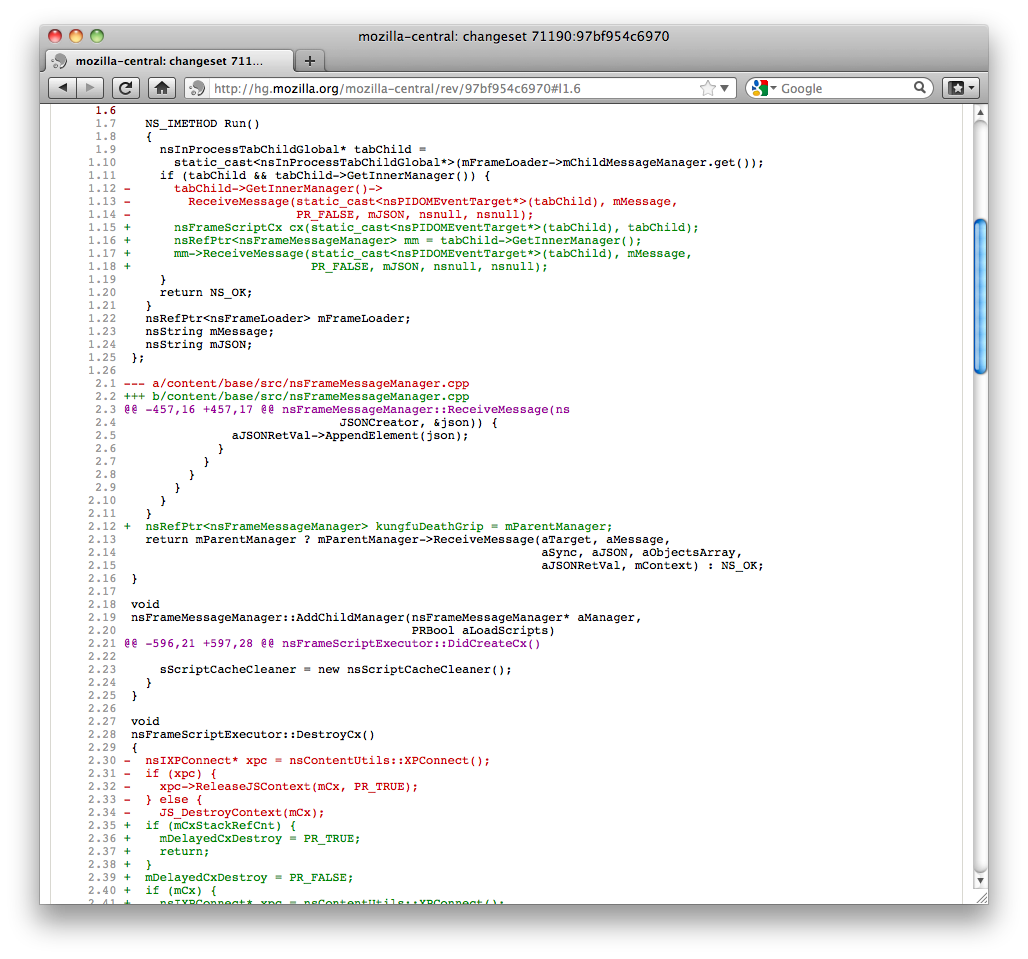The height and width of the screenshot is (959, 1028).
Task: Click 'aJSONRetVal->AppendElement(json);' code line
Action: [350, 435]
